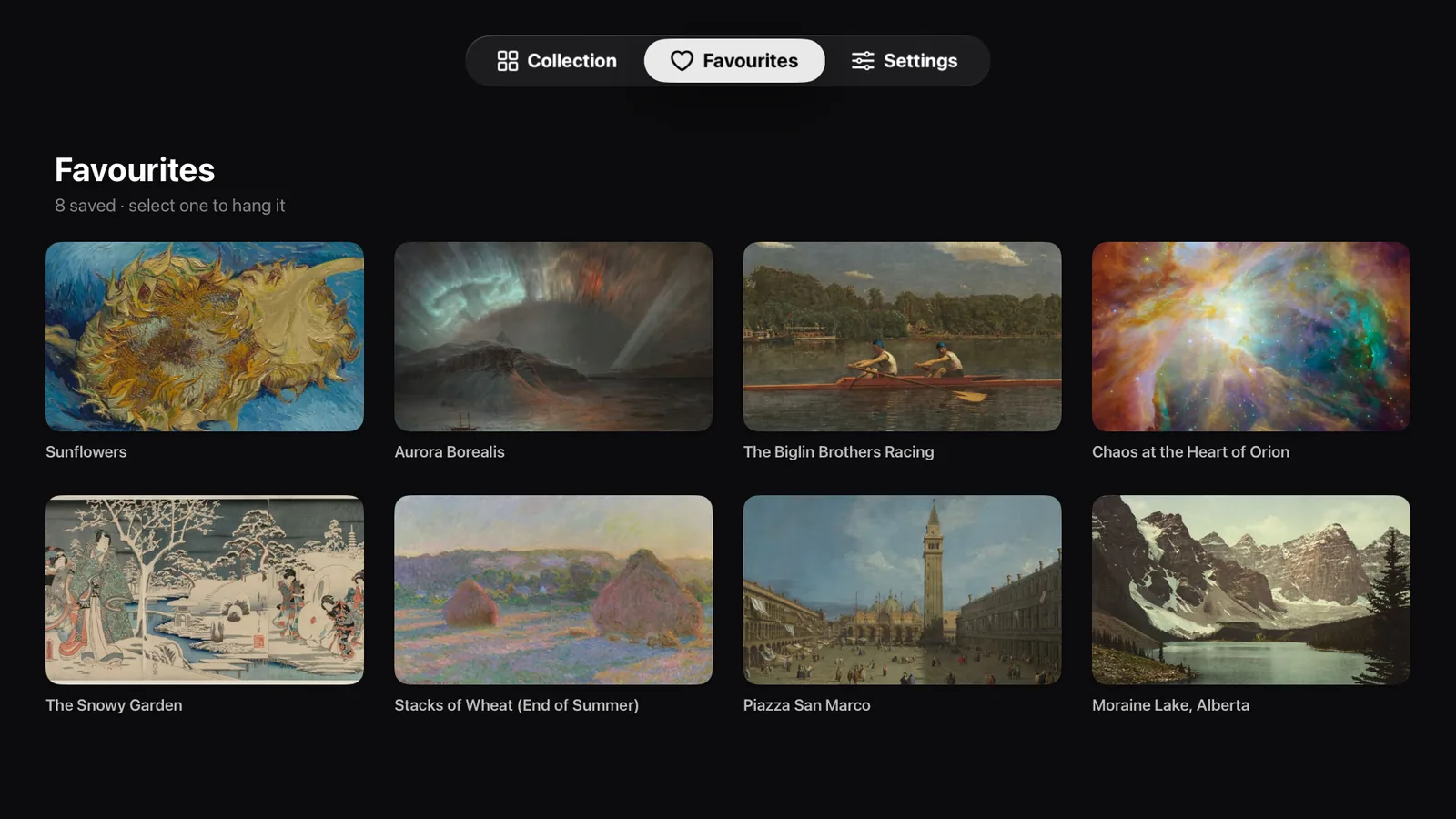Viewport: 1456px width, 819px height.
Task: Pick The Snowy Garden print thumbnail
Action: click(205, 590)
